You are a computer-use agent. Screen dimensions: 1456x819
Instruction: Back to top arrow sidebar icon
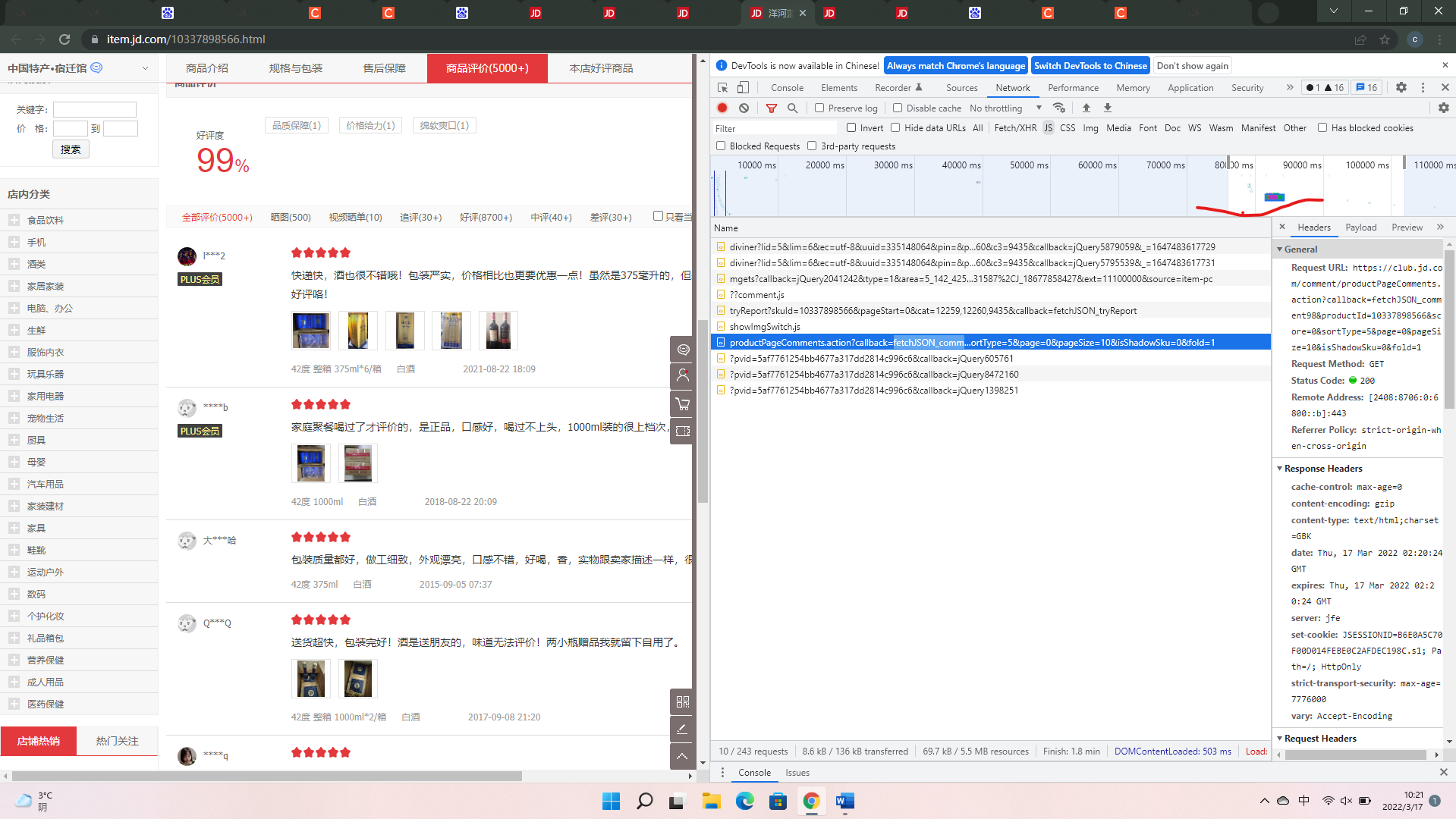tap(683, 756)
